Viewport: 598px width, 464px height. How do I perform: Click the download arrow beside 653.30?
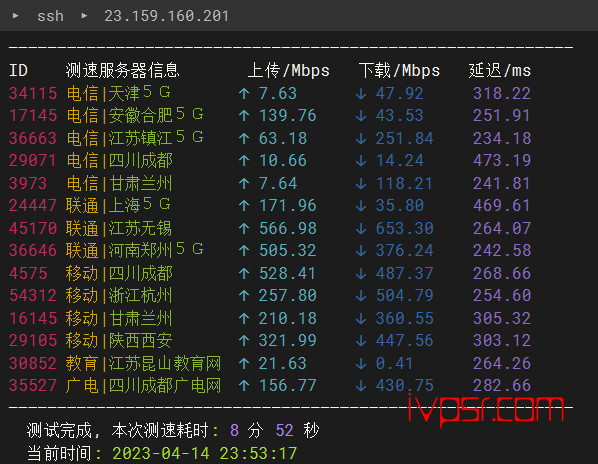click(x=361, y=228)
